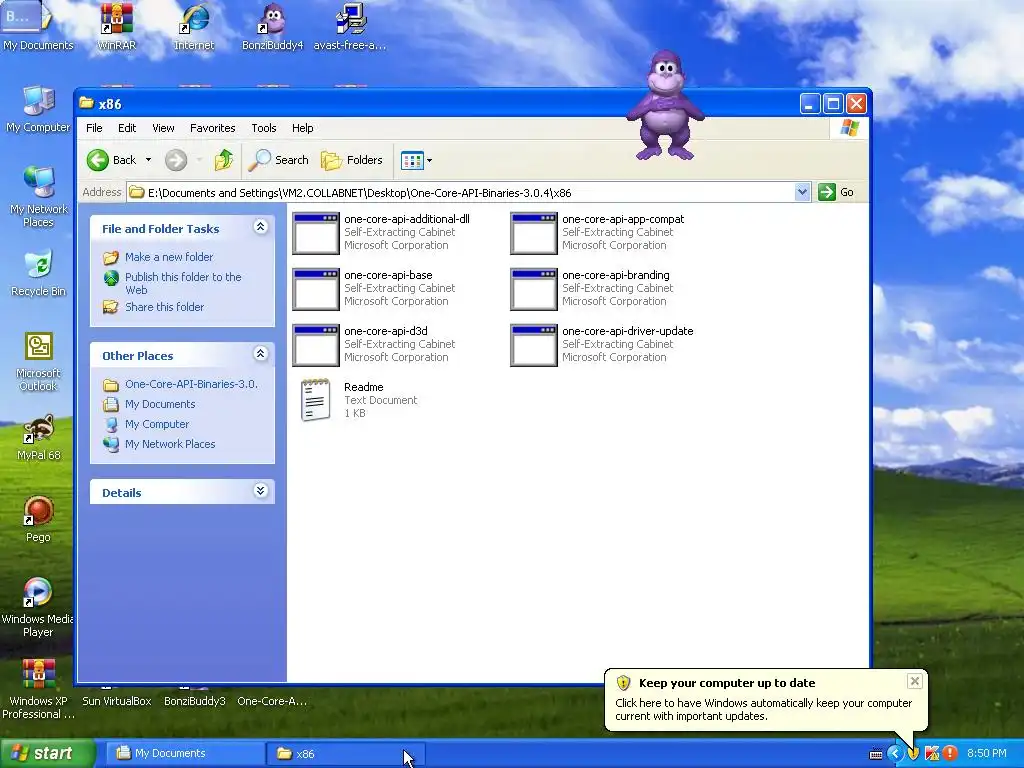Open the Back history dropdown arrow

pos(148,160)
